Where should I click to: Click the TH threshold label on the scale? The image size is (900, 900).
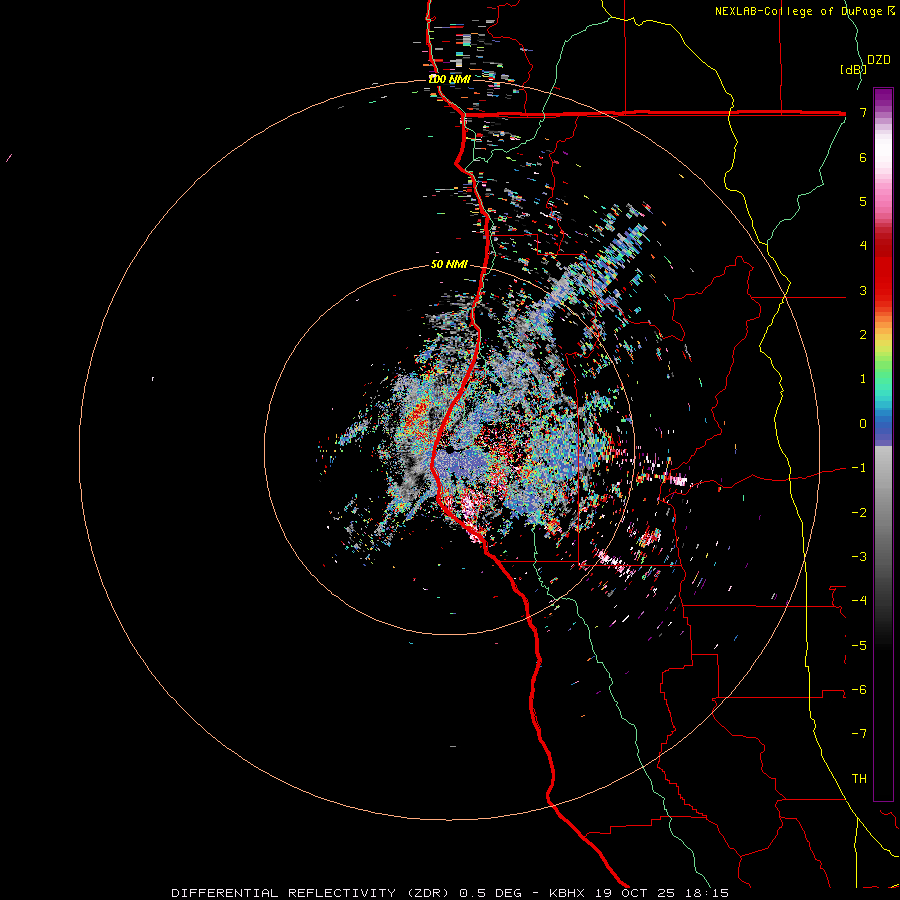click(859, 778)
